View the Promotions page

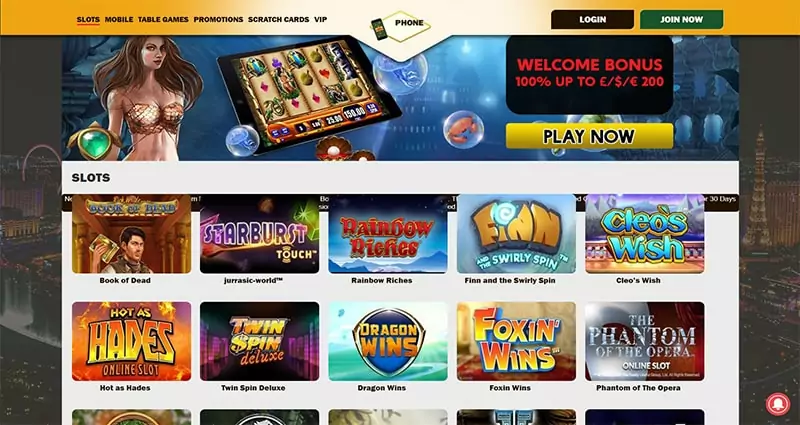coord(218,19)
